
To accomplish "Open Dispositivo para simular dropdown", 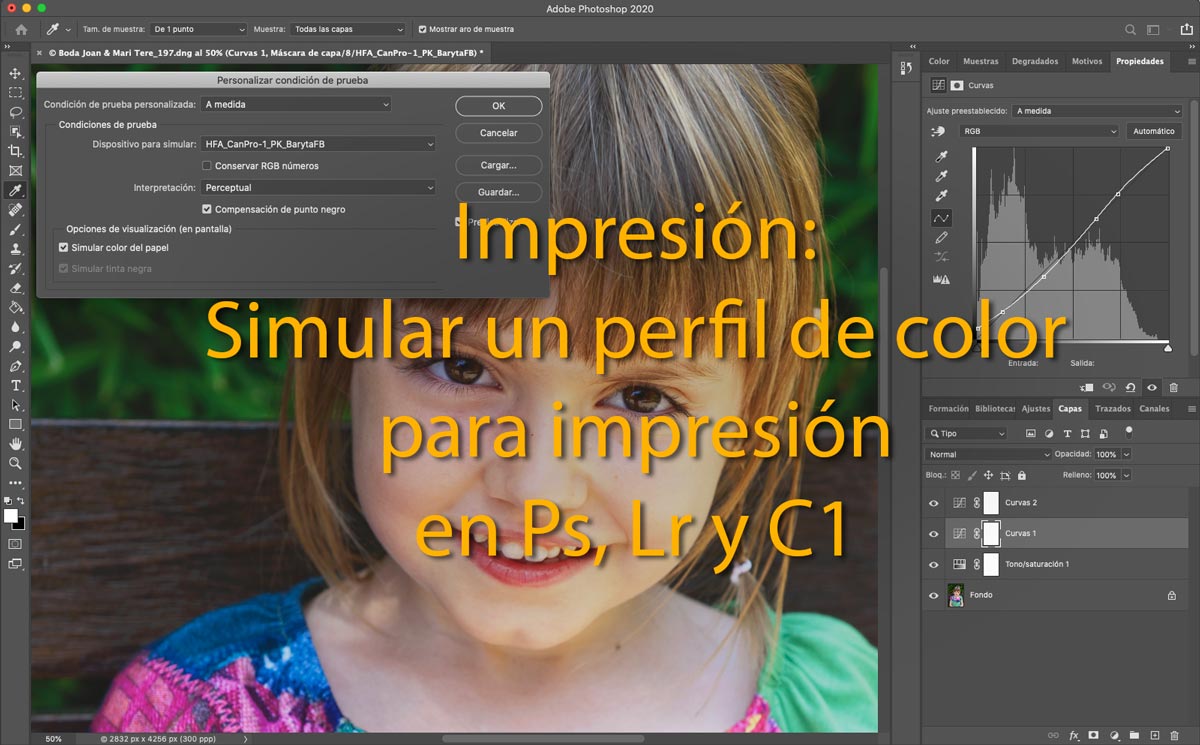I will pos(319,144).
